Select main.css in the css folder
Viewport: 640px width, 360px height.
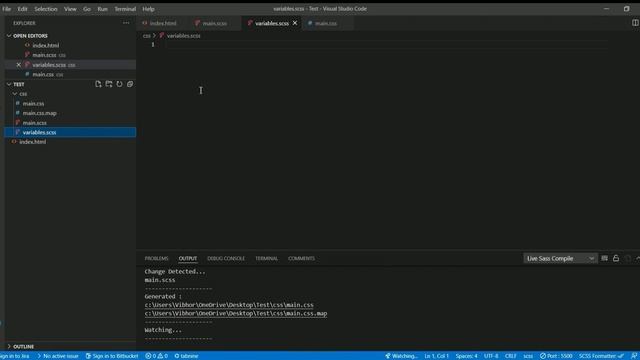point(70,104)
